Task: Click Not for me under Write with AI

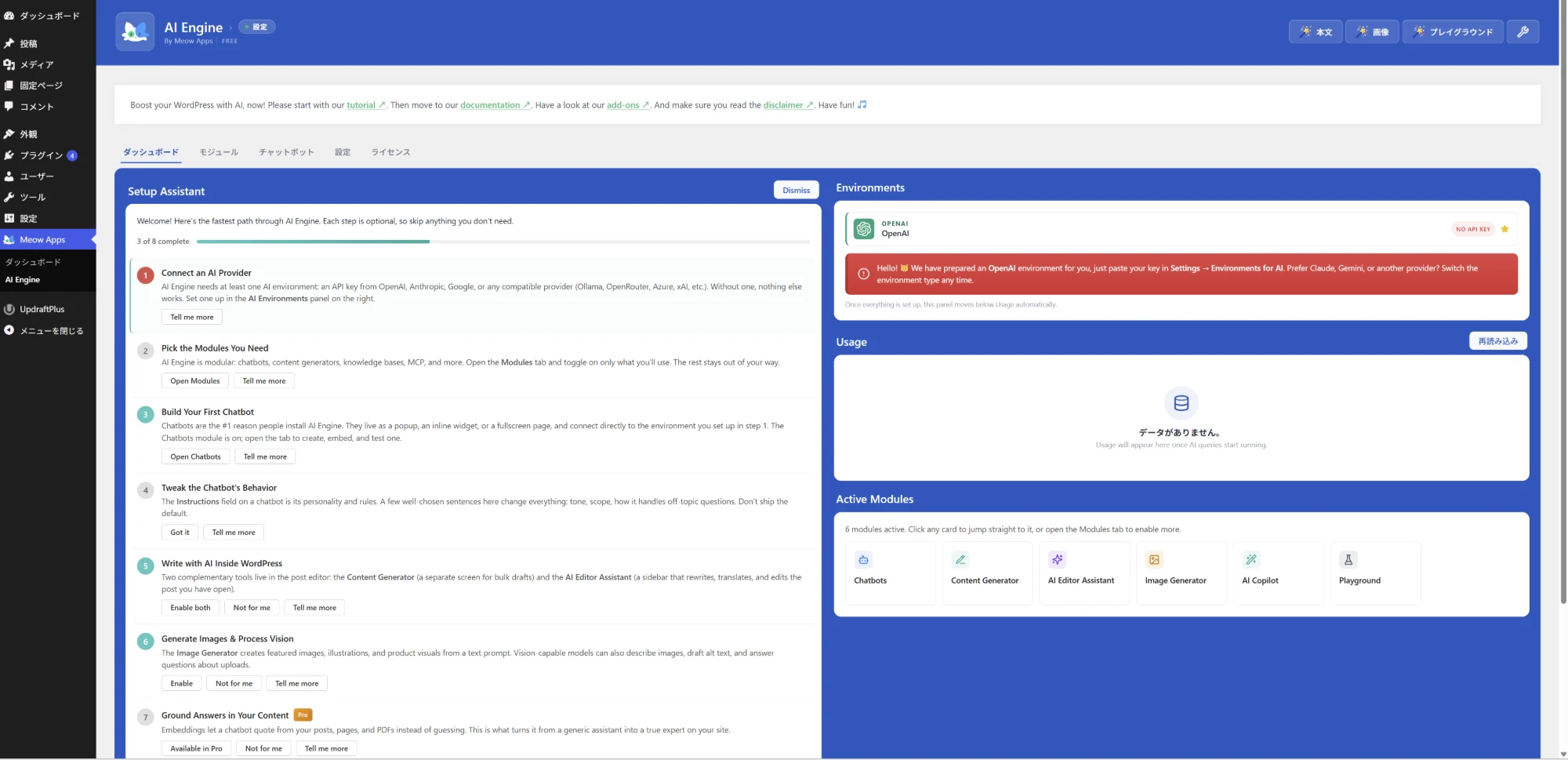Action: coord(252,608)
